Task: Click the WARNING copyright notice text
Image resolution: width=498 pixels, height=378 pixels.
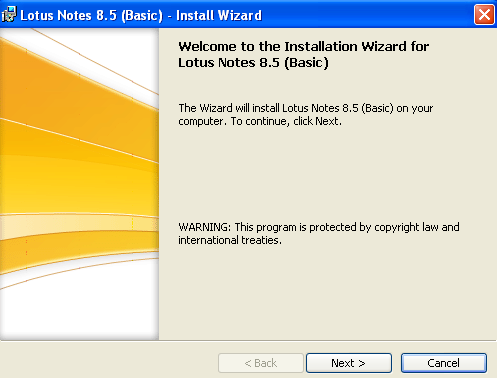Action: [x=319, y=233]
